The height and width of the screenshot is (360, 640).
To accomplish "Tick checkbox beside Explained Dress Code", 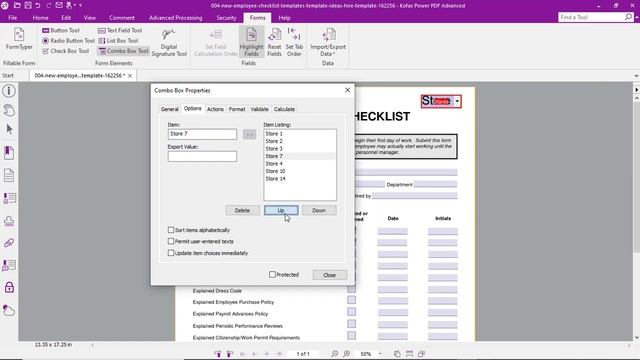I will [351, 289].
